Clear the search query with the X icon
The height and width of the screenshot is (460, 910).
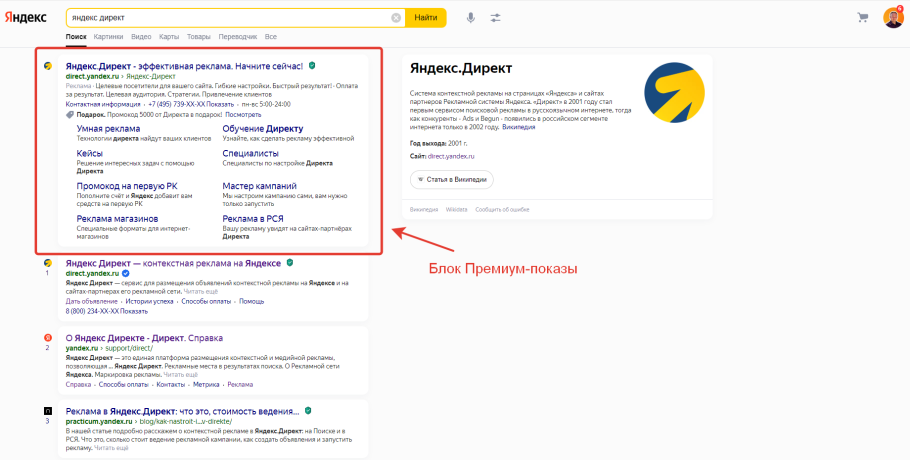(396, 17)
